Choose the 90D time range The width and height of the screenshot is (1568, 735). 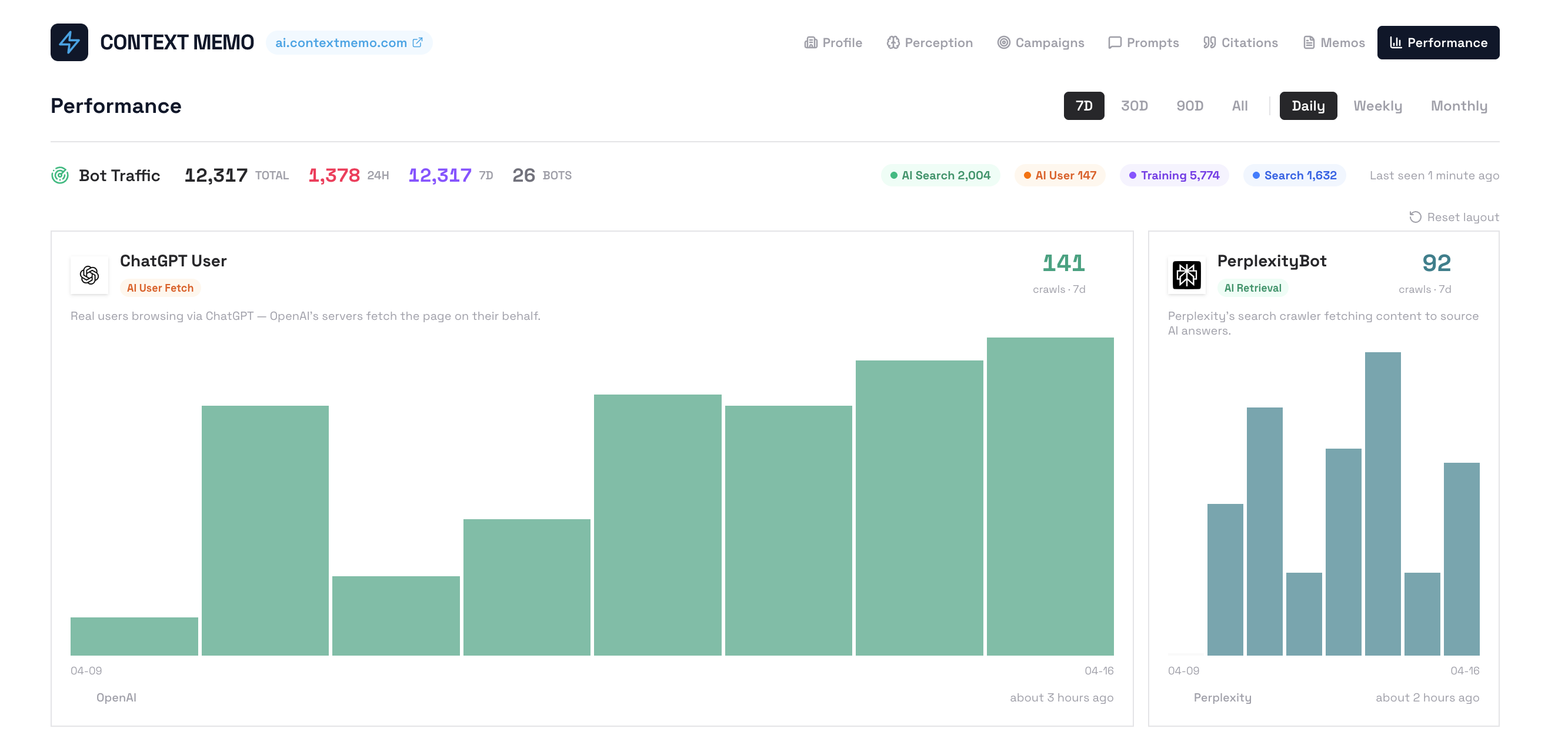[x=1189, y=106]
